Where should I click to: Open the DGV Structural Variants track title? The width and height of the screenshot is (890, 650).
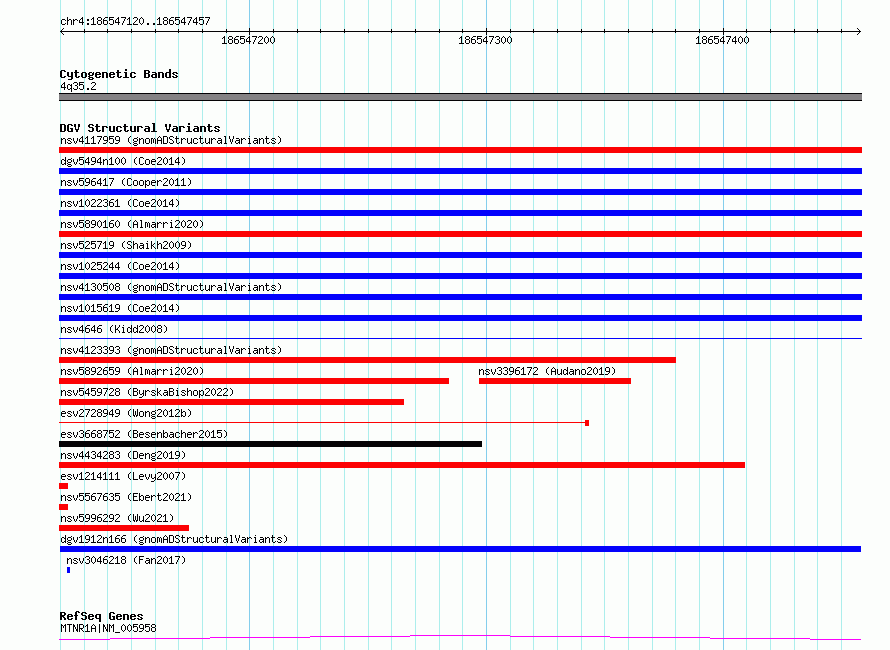140,128
